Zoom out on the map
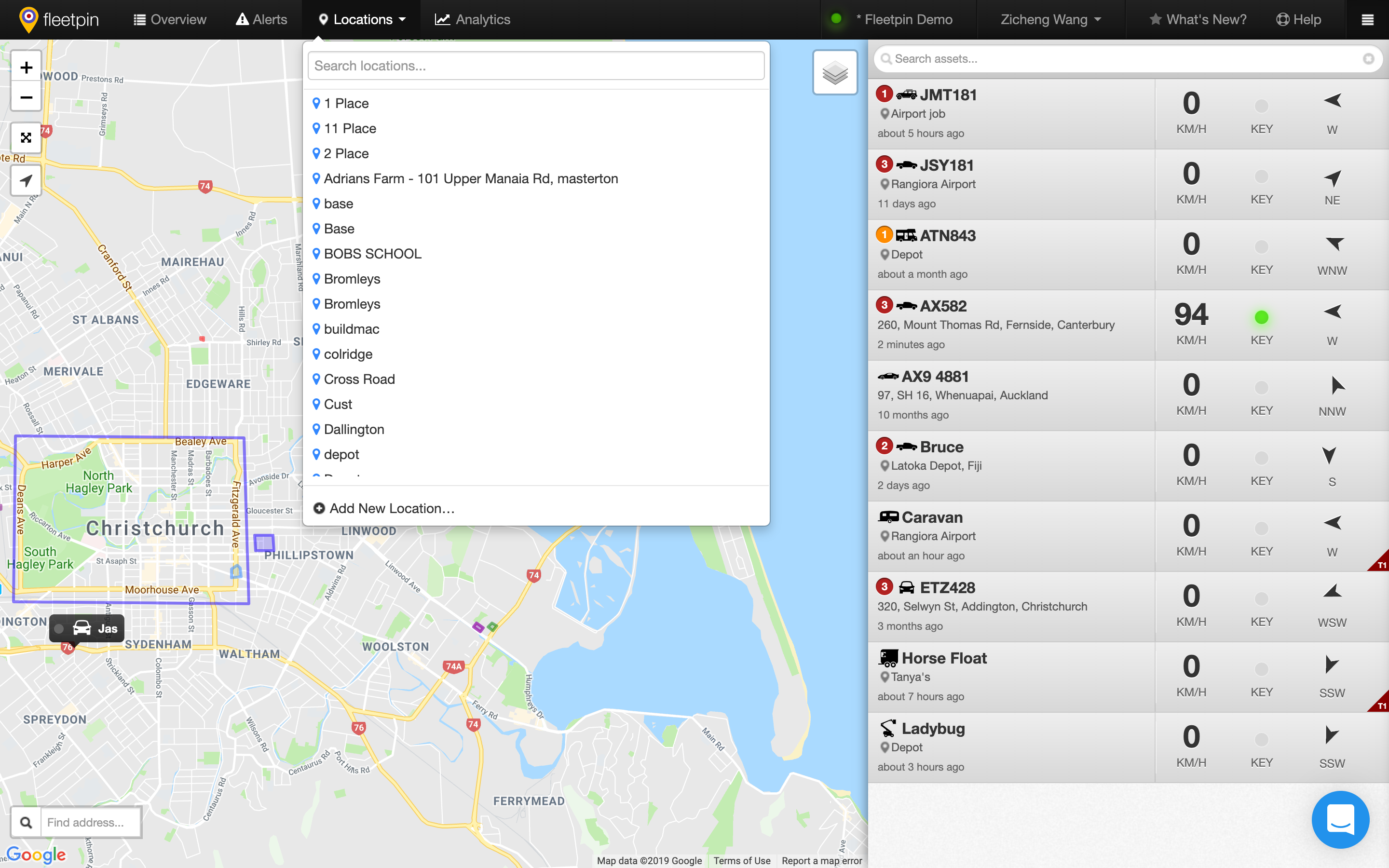The height and width of the screenshot is (868, 1389). point(26,97)
